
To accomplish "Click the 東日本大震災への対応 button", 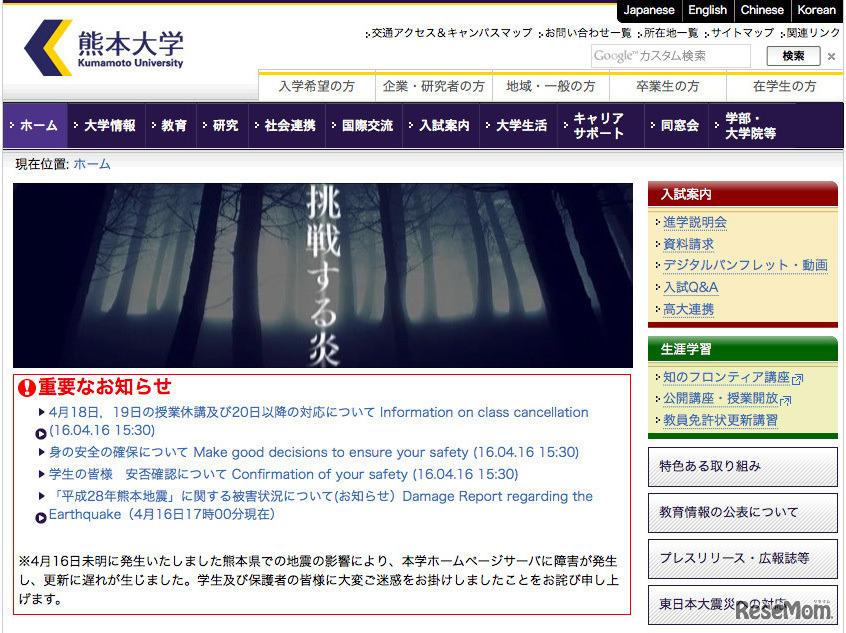I will tap(742, 604).
